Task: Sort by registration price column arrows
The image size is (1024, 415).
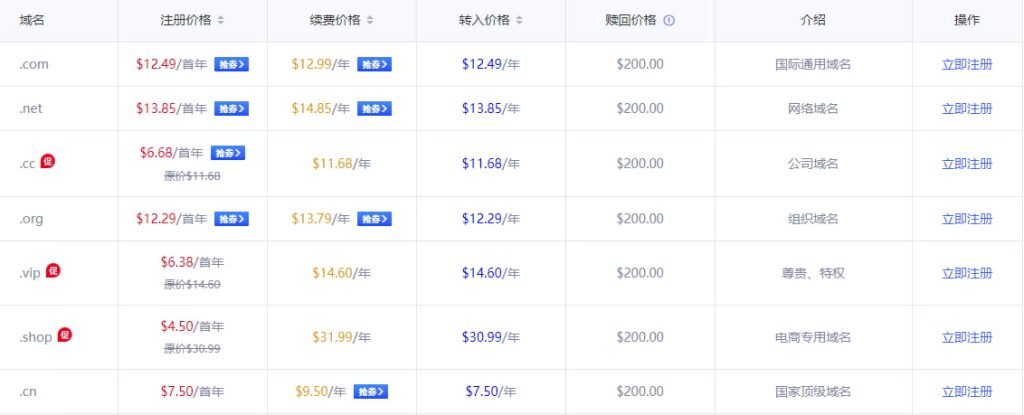Action: click(221, 21)
